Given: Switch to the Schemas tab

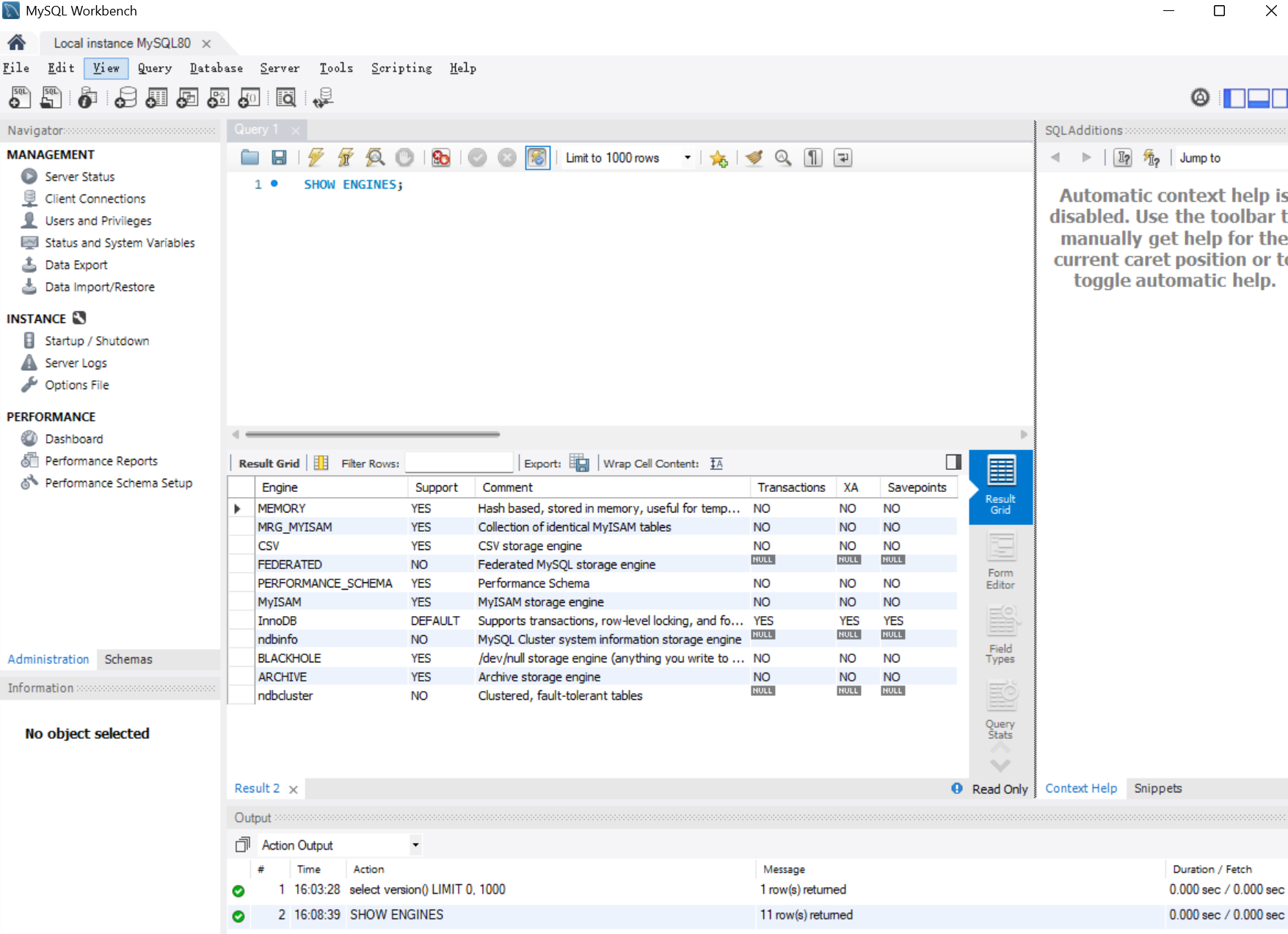Looking at the screenshot, I should tap(128, 659).
